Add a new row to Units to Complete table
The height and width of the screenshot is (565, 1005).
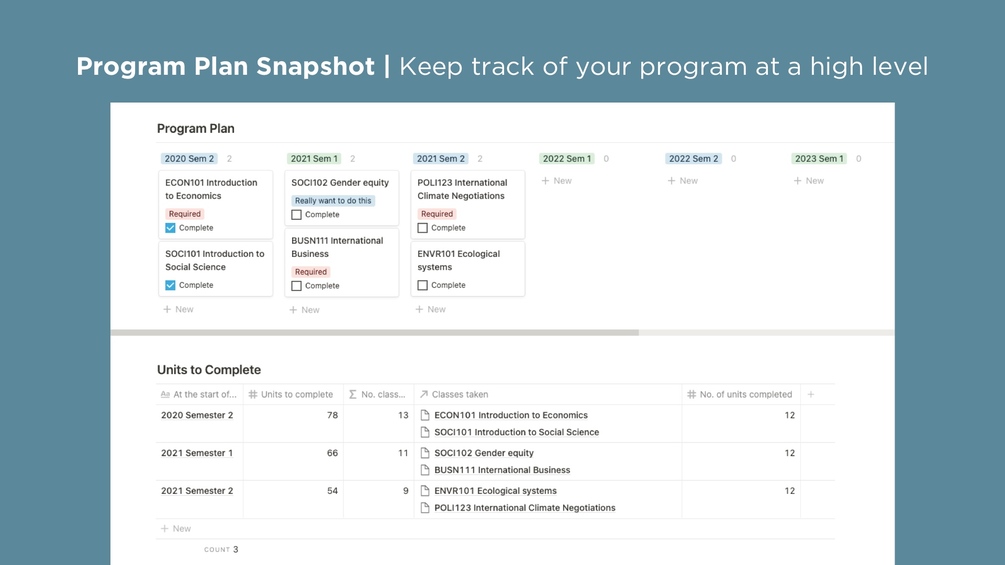[176, 528]
